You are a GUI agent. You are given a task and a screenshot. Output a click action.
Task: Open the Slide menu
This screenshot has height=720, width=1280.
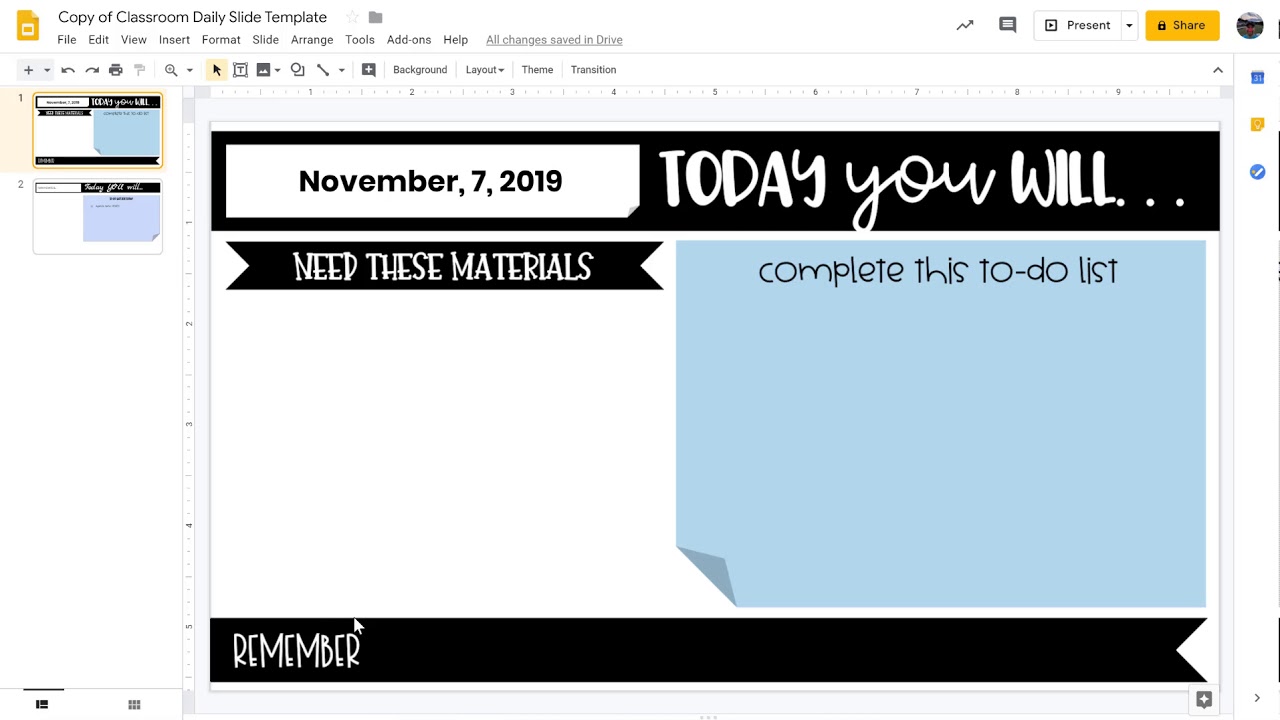(265, 40)
